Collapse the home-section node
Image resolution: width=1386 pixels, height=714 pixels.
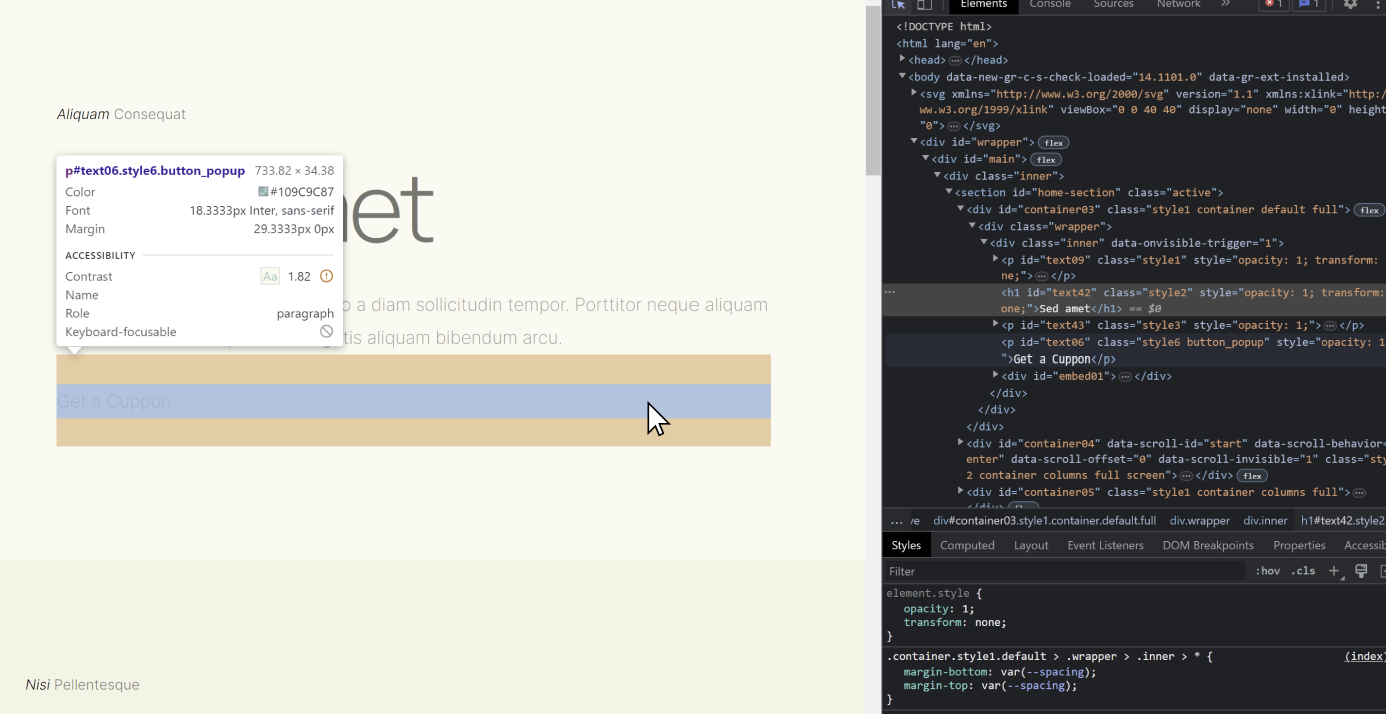pyautogui.click(x=949, y=192)
